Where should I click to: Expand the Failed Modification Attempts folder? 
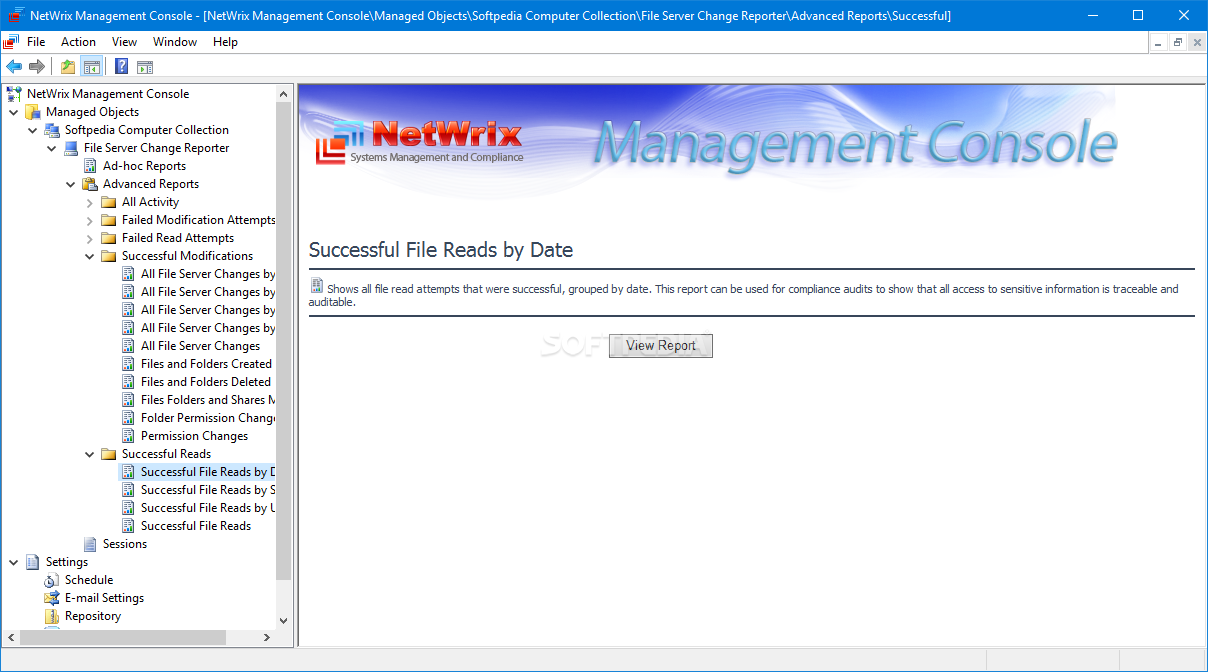(x=90, y=220)
